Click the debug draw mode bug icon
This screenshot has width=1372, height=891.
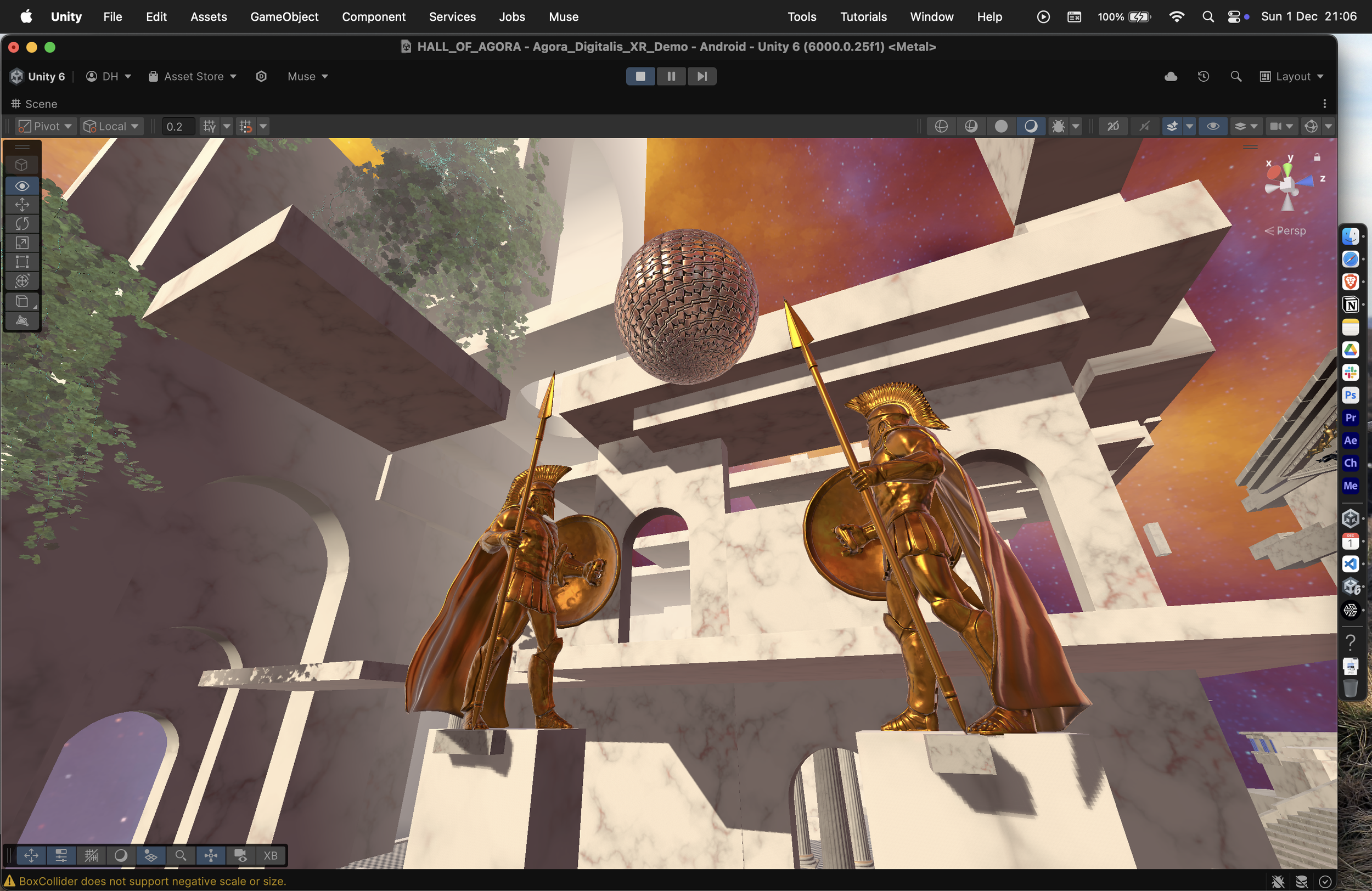tap(1058, 126)
